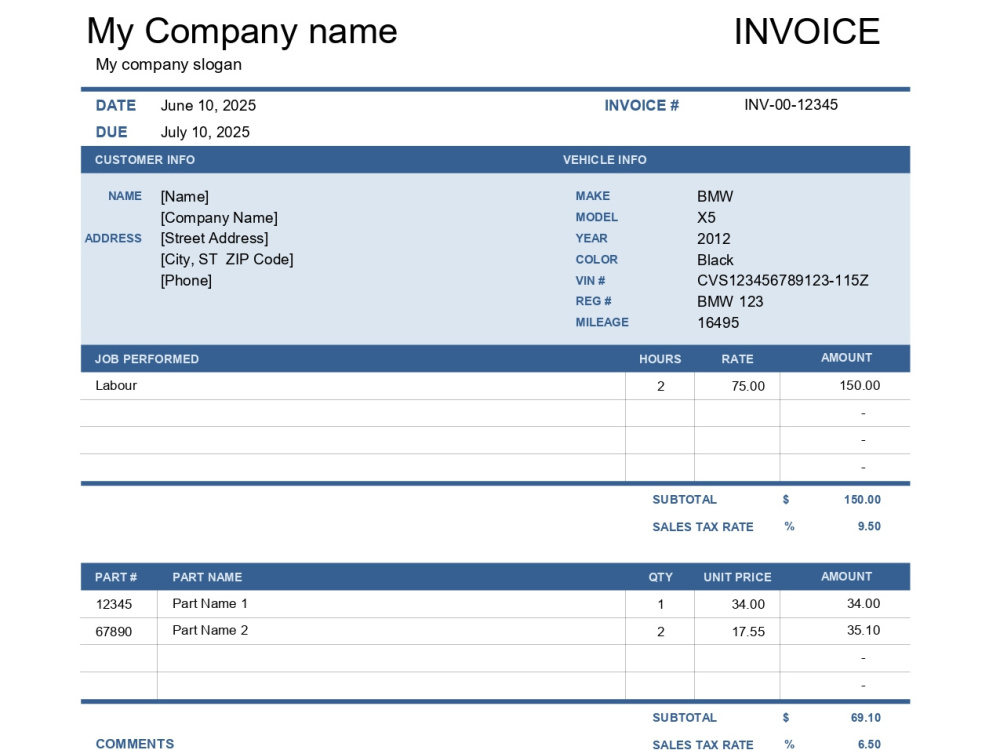Click the COMMENTS label
1000x750 pixels.
[135, 744]
